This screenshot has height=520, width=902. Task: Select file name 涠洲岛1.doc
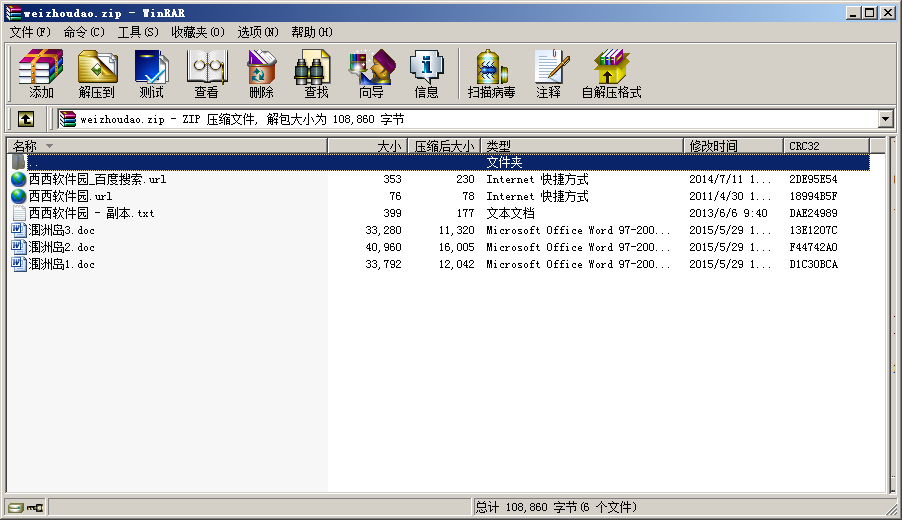[62, 264]
